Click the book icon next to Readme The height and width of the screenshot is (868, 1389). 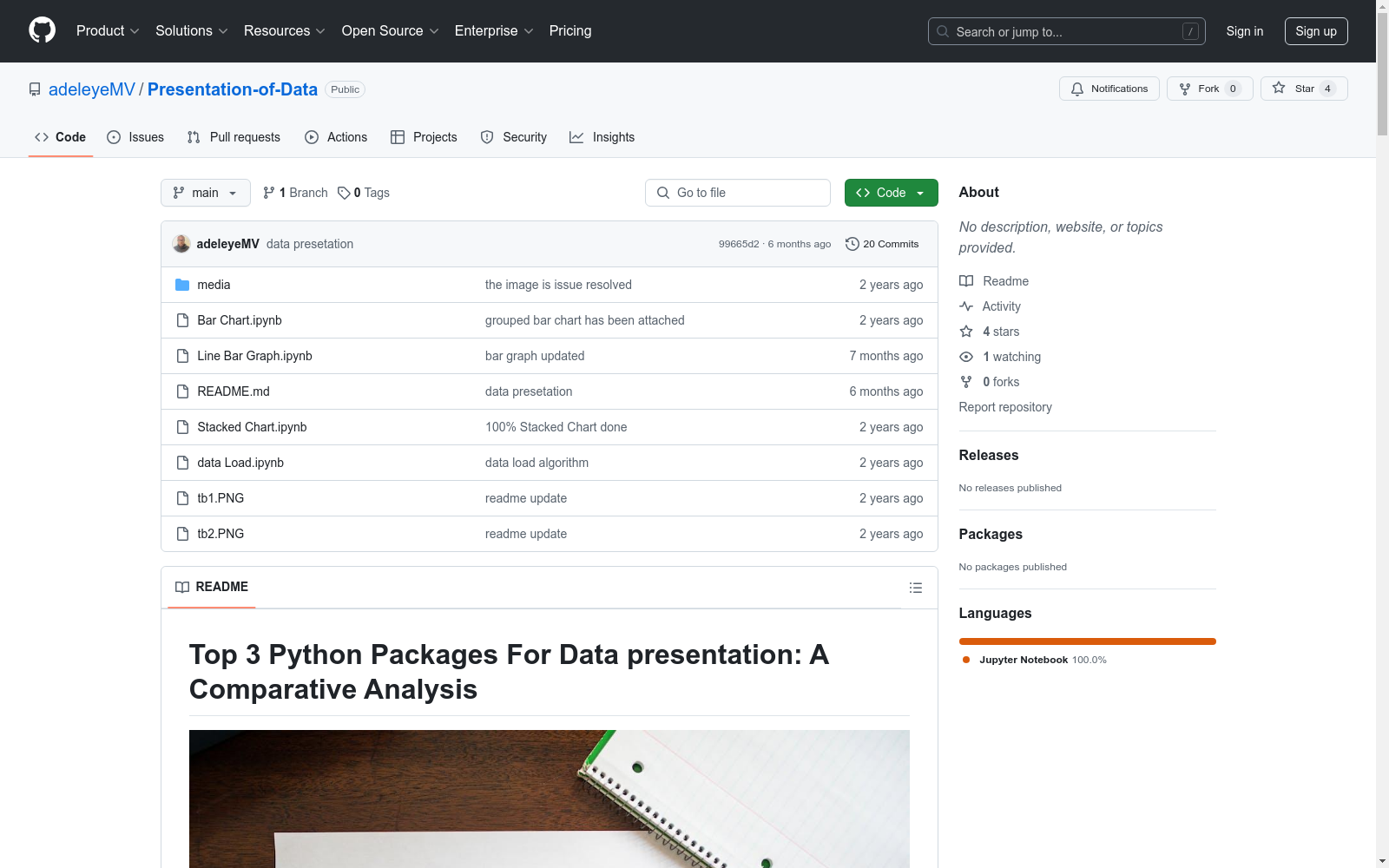pos(966,281)
